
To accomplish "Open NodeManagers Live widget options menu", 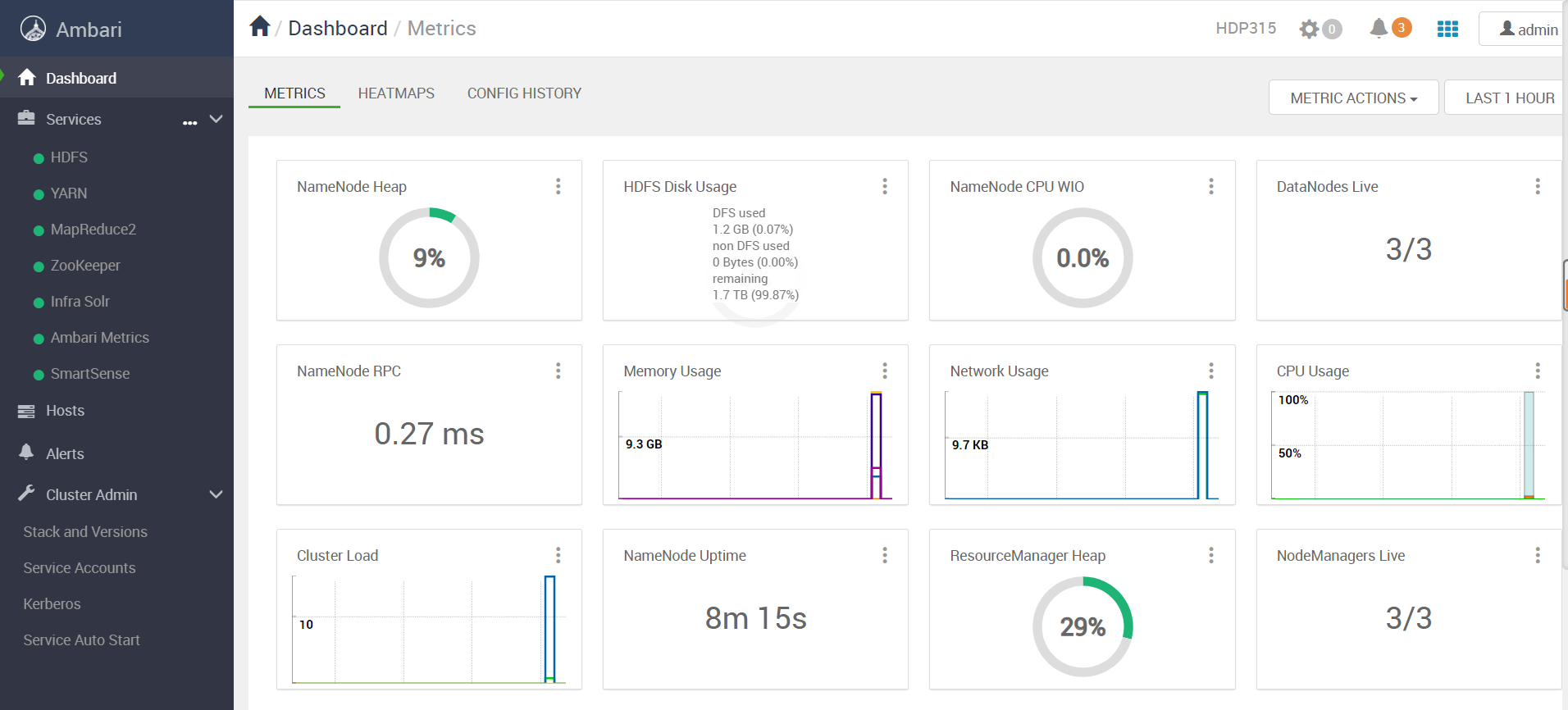I will pos(1538,555).
